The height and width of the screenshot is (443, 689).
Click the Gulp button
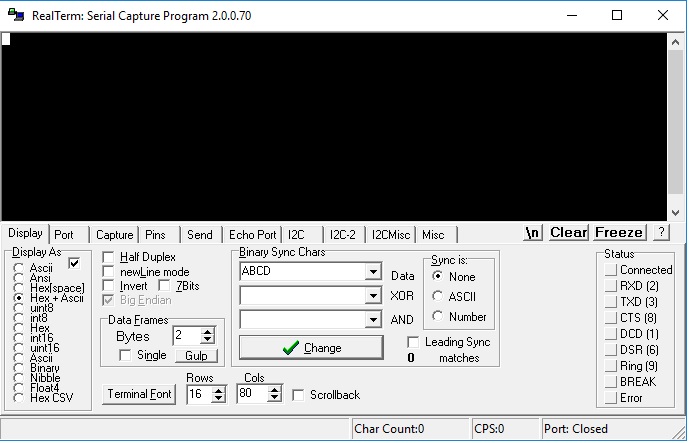196,356
